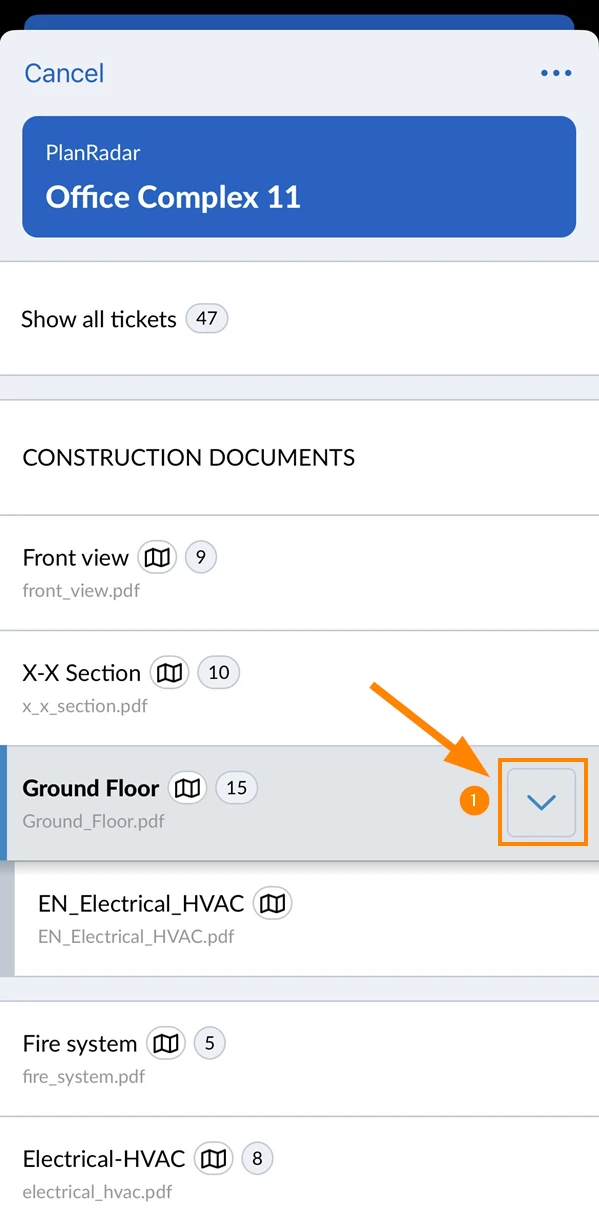Tap Cancel to dismiss the sheet

(x=64, y=73)
